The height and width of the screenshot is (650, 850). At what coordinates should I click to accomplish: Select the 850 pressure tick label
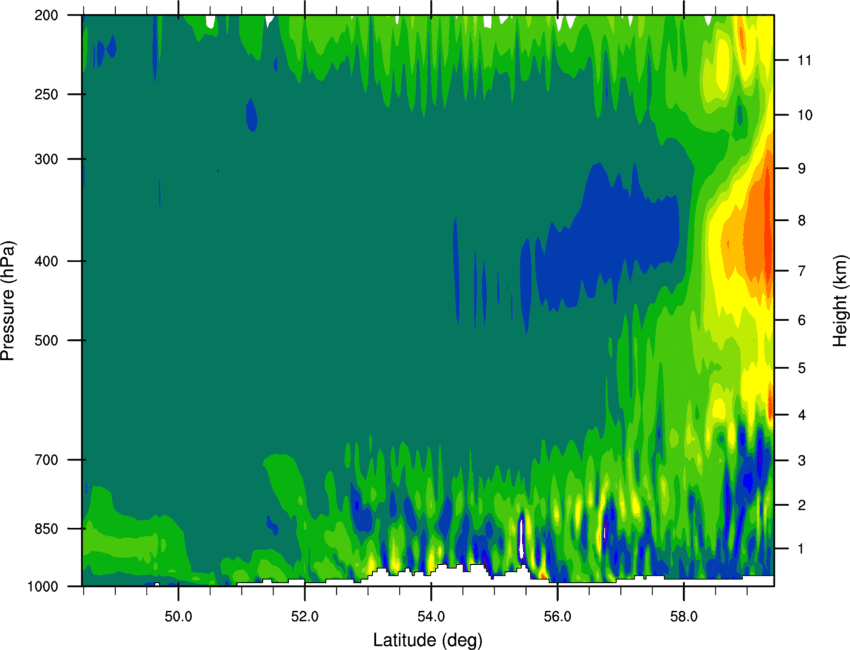click(x=46, y=529)
